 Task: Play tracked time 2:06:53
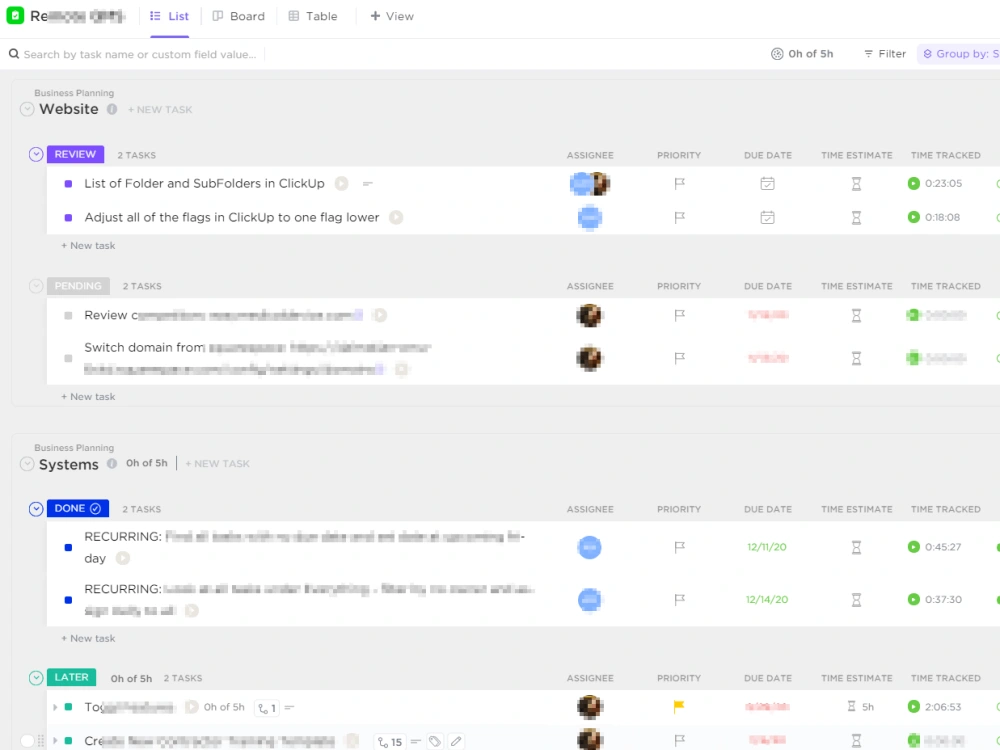coord(914,707)
